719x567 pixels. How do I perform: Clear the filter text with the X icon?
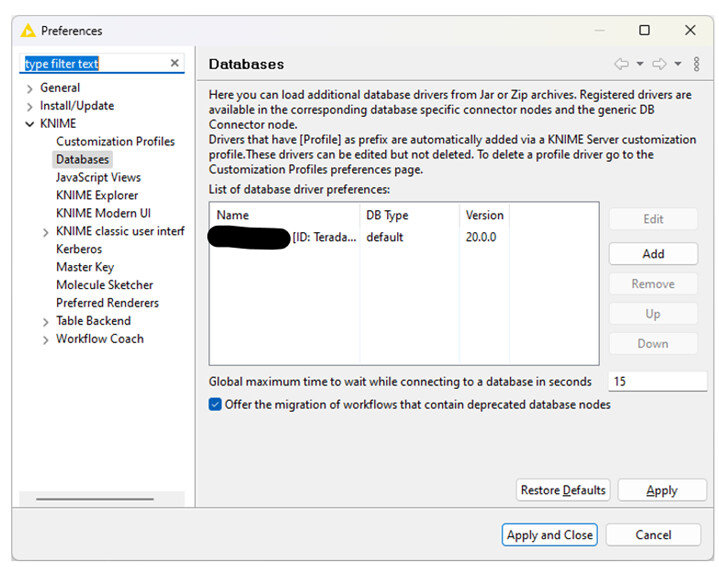[174, 63]
